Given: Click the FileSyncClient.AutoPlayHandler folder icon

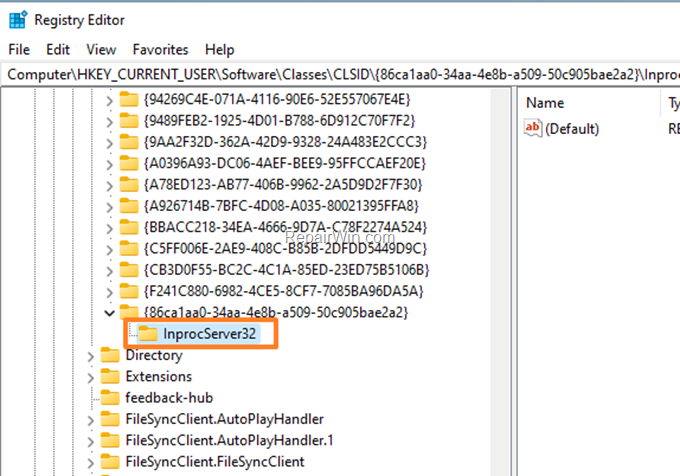Looking at the screenshot, I should (x=110, y=419).
